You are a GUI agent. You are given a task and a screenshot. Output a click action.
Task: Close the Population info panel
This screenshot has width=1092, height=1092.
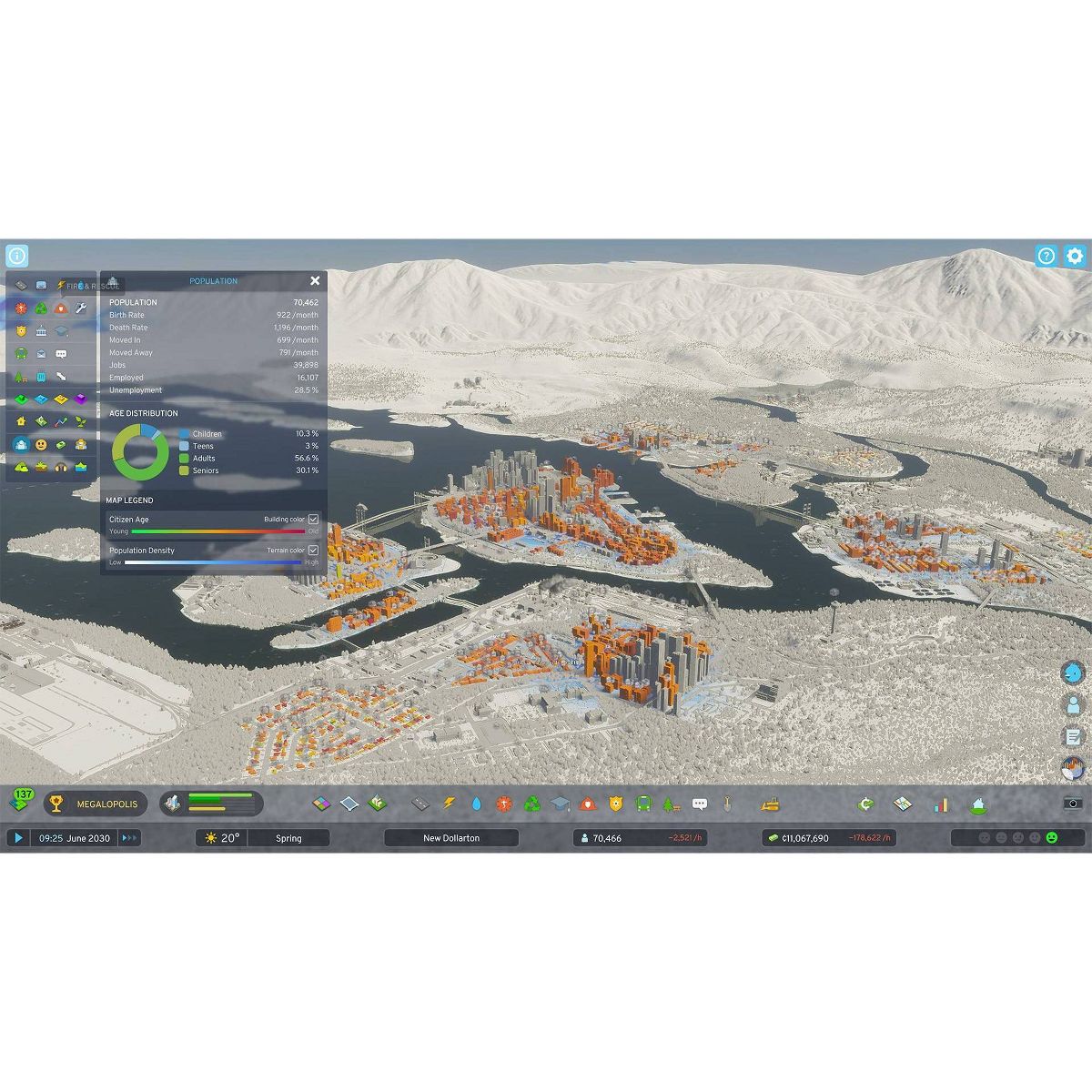pos(315,281)
